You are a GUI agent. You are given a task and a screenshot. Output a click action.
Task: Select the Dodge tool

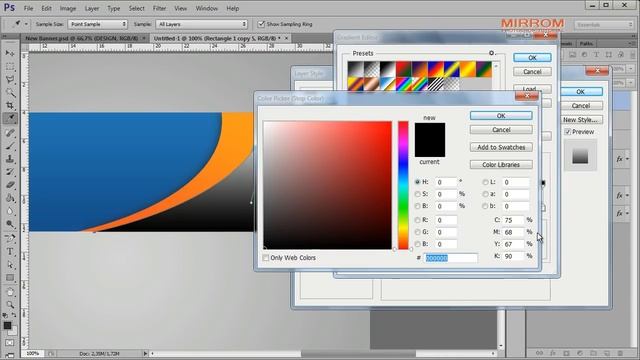click(10, 224)
